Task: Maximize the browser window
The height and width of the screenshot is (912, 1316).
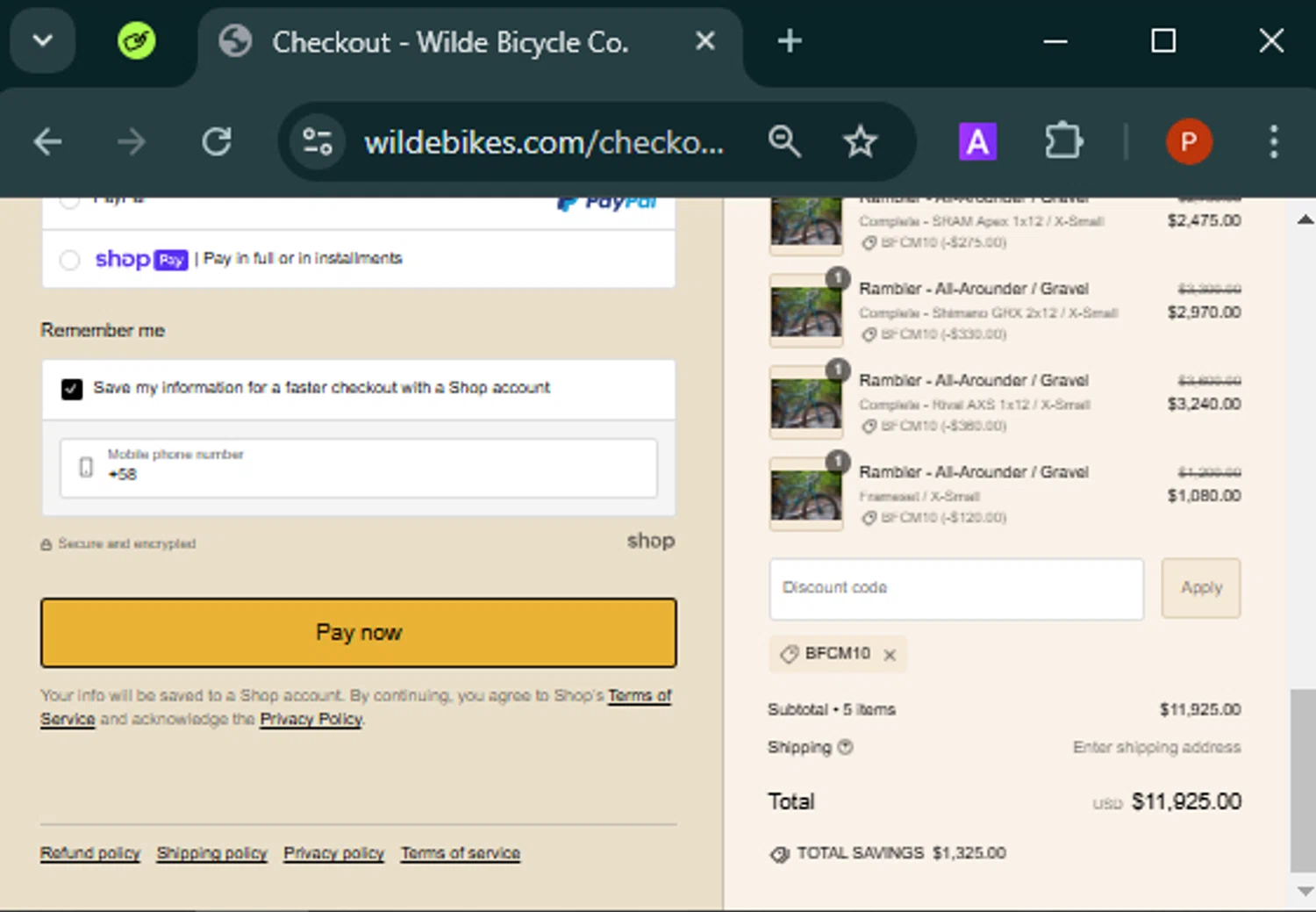Action: [x=1163, y=40]
